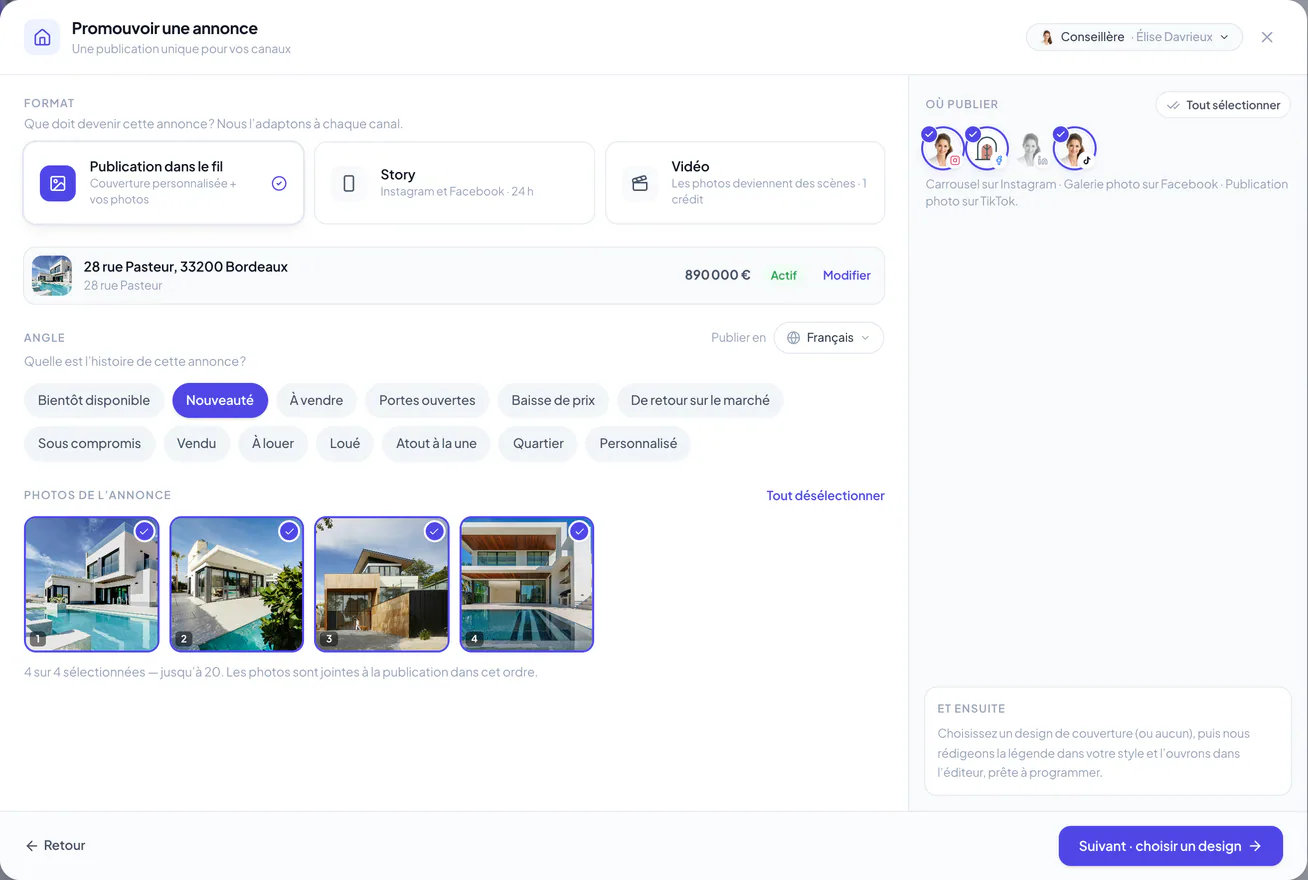Click the 890 000 € price
Image resolution: width=1308 pixels, height=880 pixels.
717,275
